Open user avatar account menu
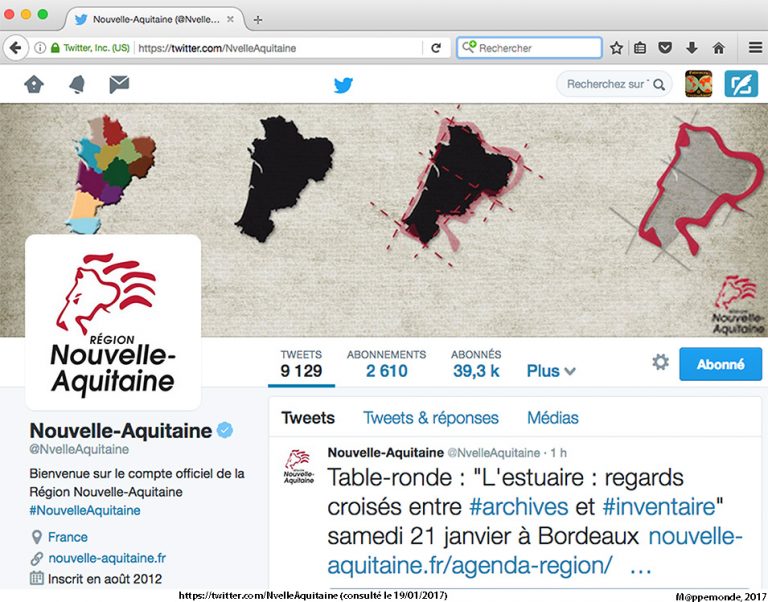The image size is (768, 602). click(698, 84)
